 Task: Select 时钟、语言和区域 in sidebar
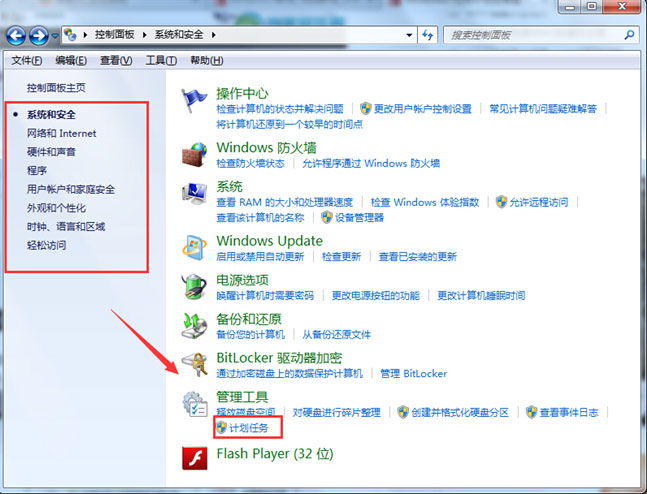pyautogui.click(x=66, y=227)
